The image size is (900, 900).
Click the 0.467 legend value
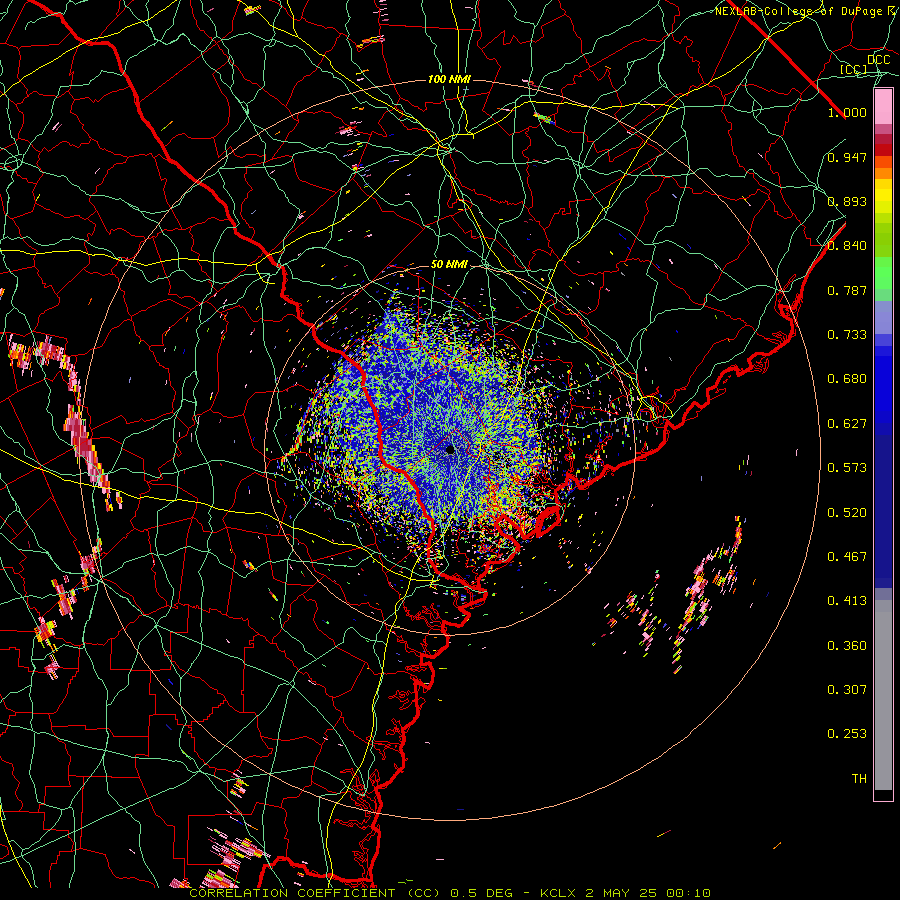[x=847, y=557]
